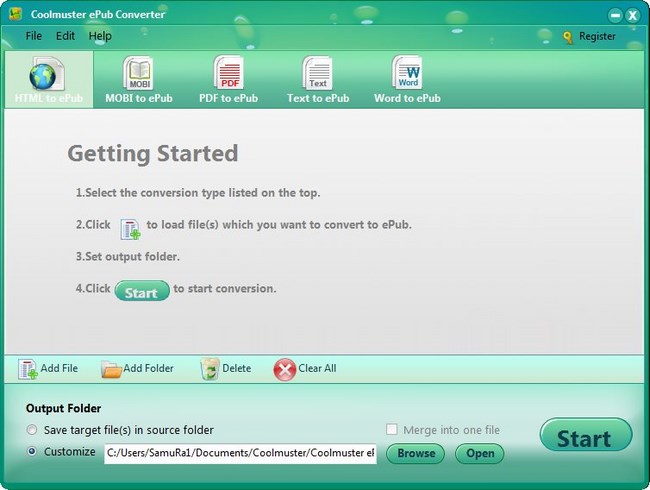The image size is (650, 490).
Task: Select the HTML to ePub conversion type
Action: pyautogui.click(x=48, y=80)
